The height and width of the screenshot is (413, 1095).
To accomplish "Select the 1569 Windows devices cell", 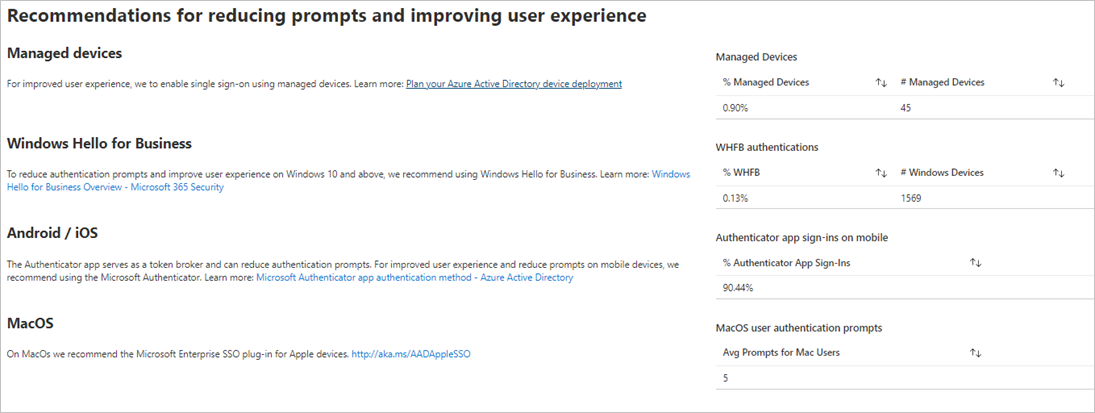I will [x=911, y=198].
